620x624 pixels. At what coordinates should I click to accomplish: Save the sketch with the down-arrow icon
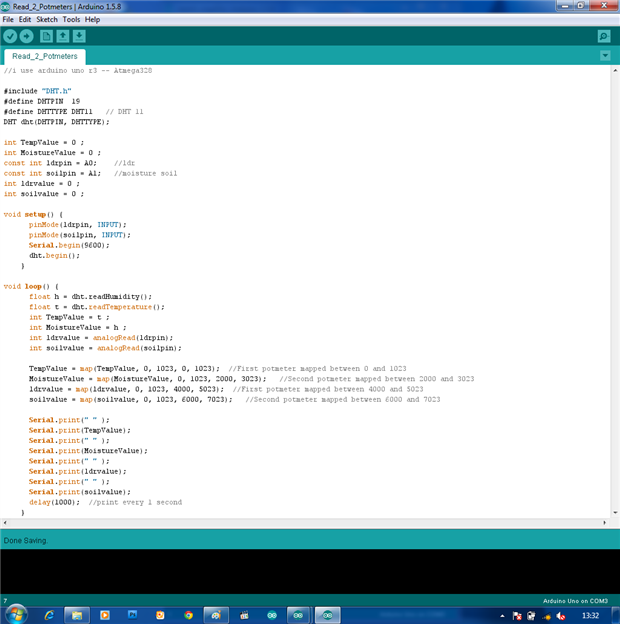(x=80, y=36)
